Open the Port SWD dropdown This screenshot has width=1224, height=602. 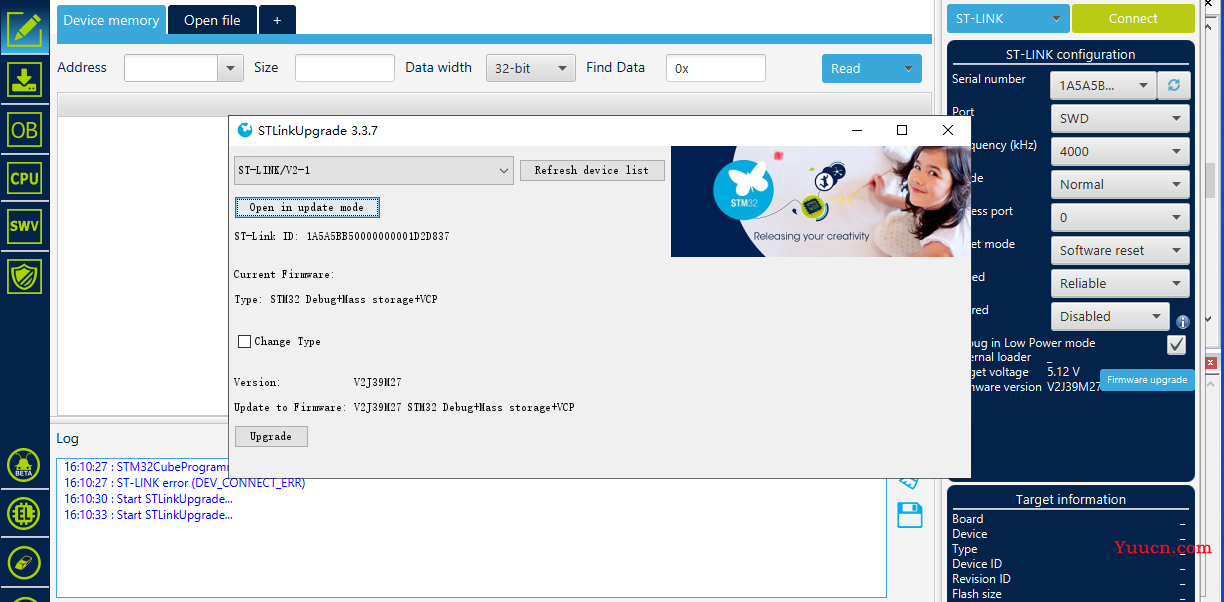[1121, 118]
